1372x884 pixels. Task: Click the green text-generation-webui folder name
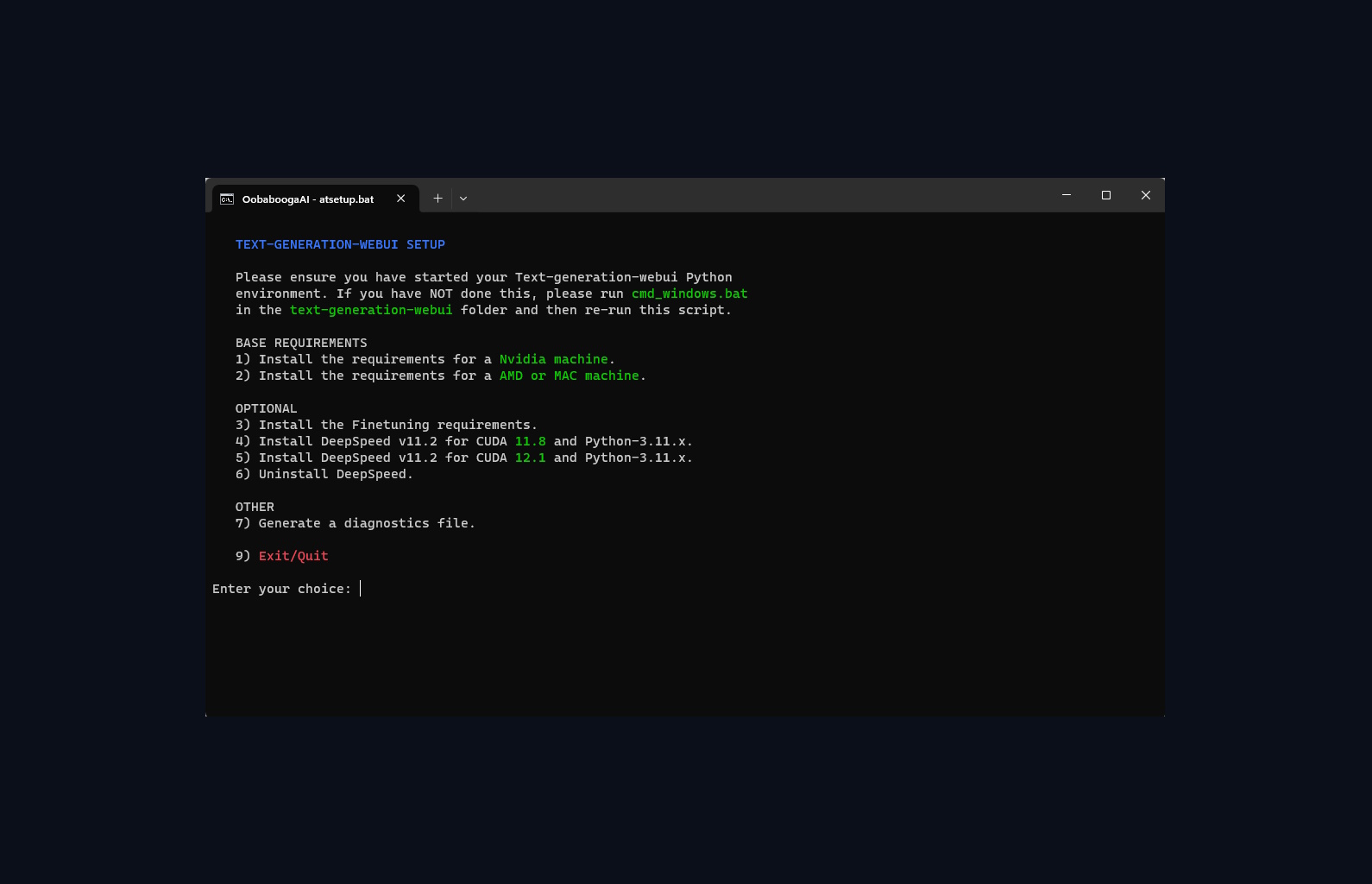371,310
